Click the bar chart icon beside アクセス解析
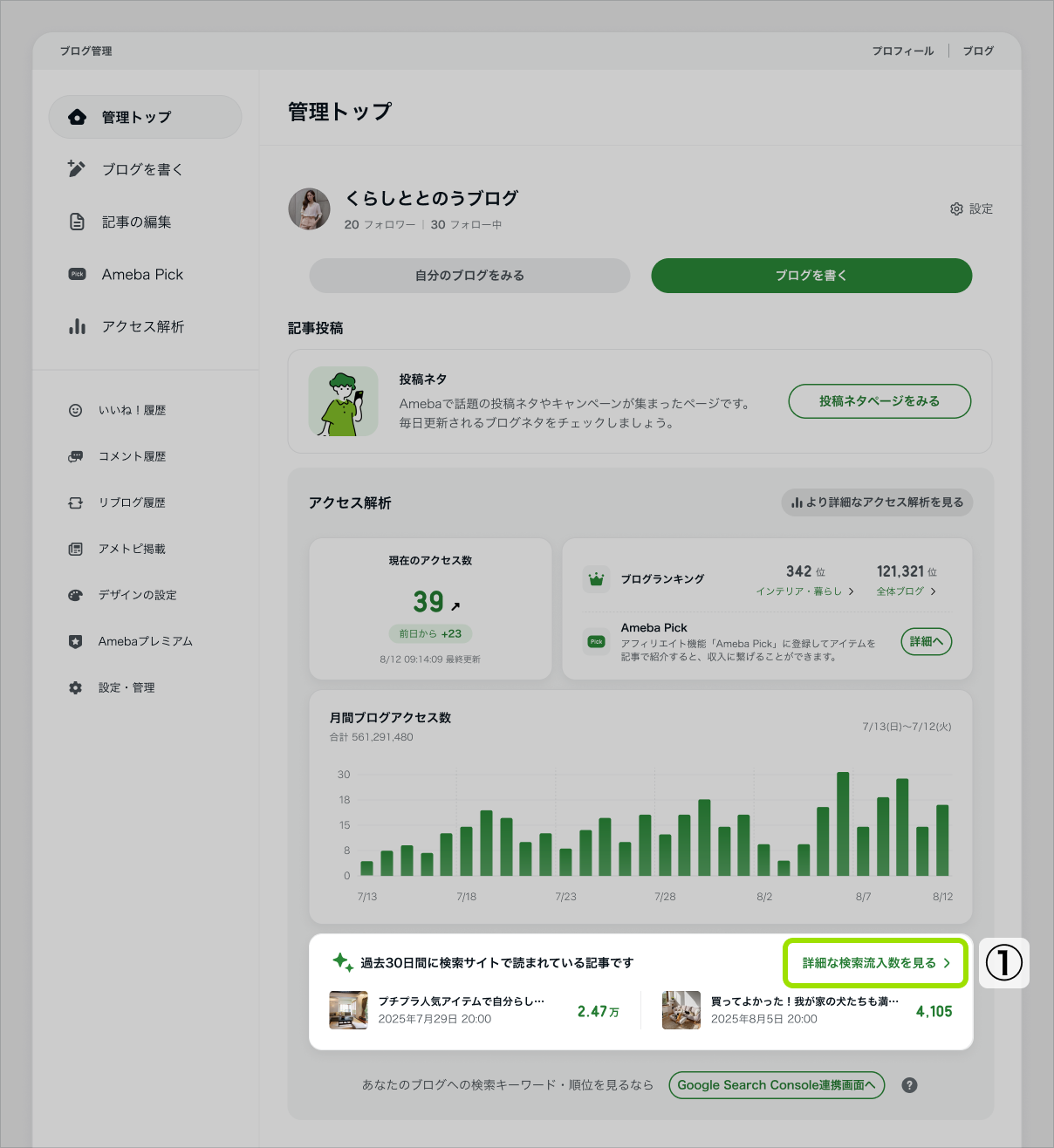Screen dimensions: 1054x1148 tap(77, 326)
